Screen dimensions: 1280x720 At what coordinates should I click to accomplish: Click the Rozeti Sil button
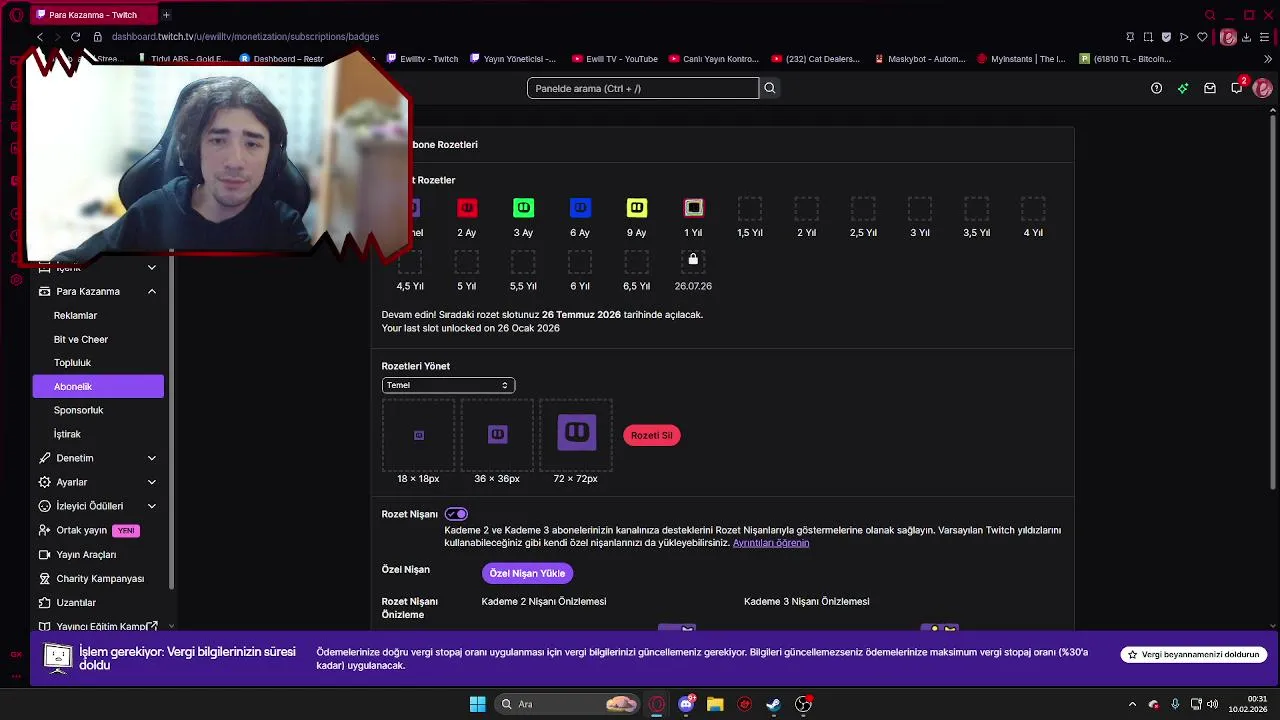(652, 435)
